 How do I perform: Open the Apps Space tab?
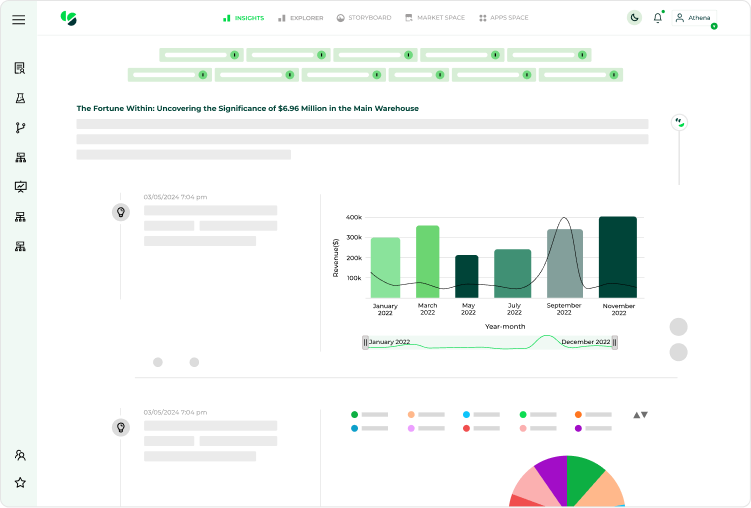tap(503, 18)
